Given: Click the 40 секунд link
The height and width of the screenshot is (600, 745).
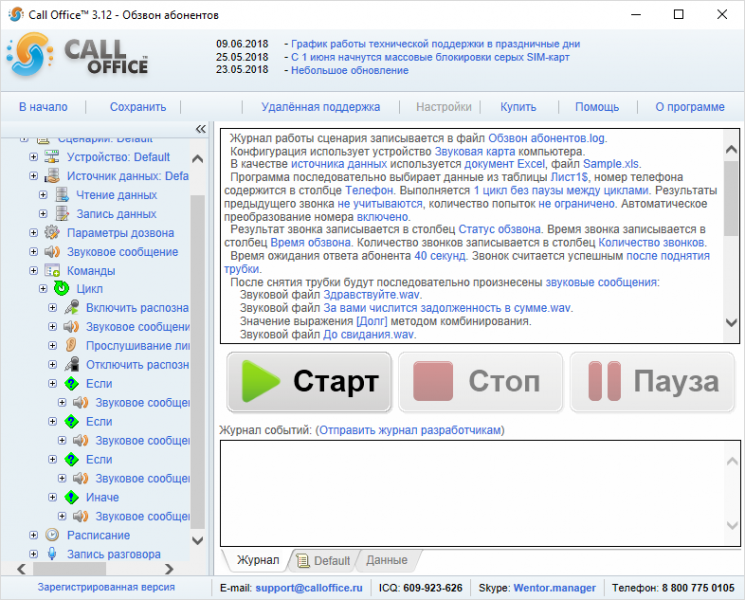Looking at the screenshot, I should [x=440, y=256].
